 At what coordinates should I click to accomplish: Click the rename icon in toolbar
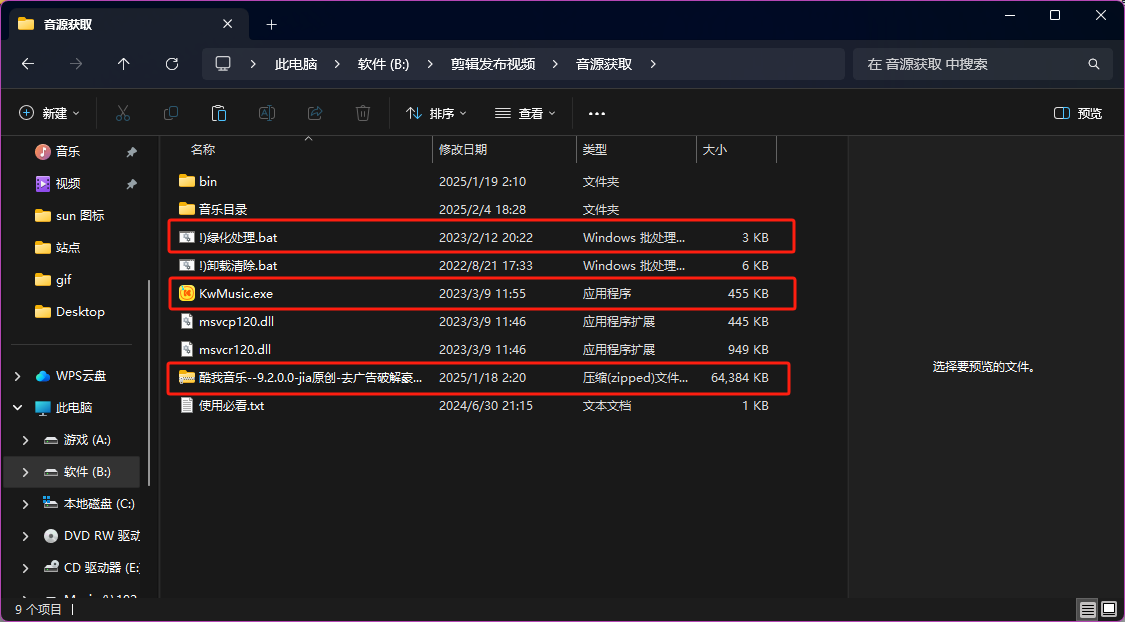pos(267,113)
